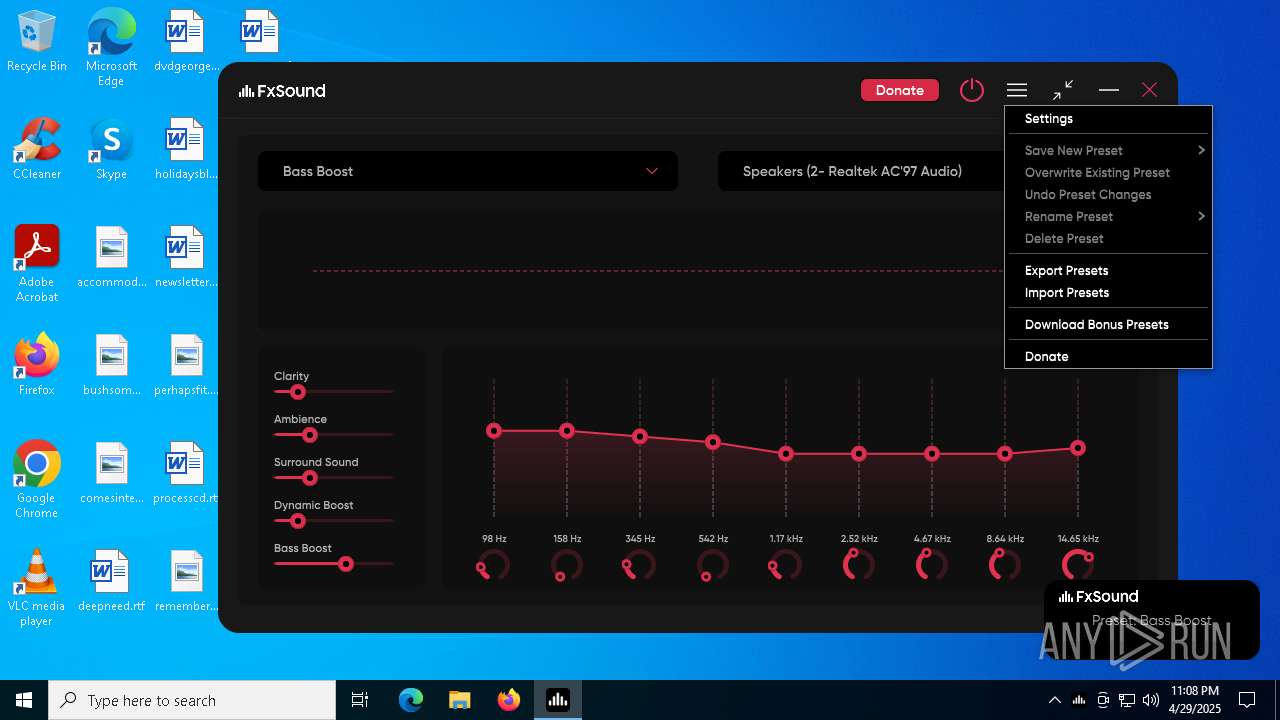
Task: Click the 14.65 kHz EQ band point
Action: click(x=1078, y=448)
